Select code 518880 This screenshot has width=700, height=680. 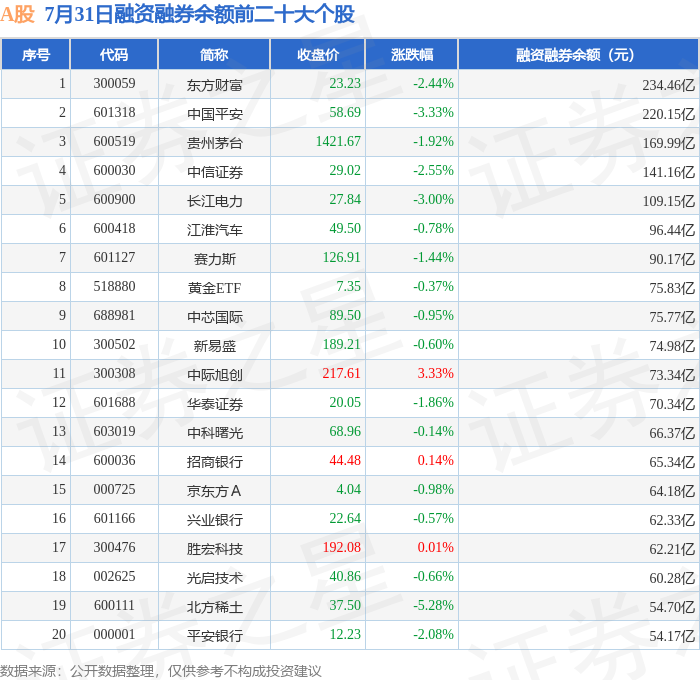click(114, 287)
